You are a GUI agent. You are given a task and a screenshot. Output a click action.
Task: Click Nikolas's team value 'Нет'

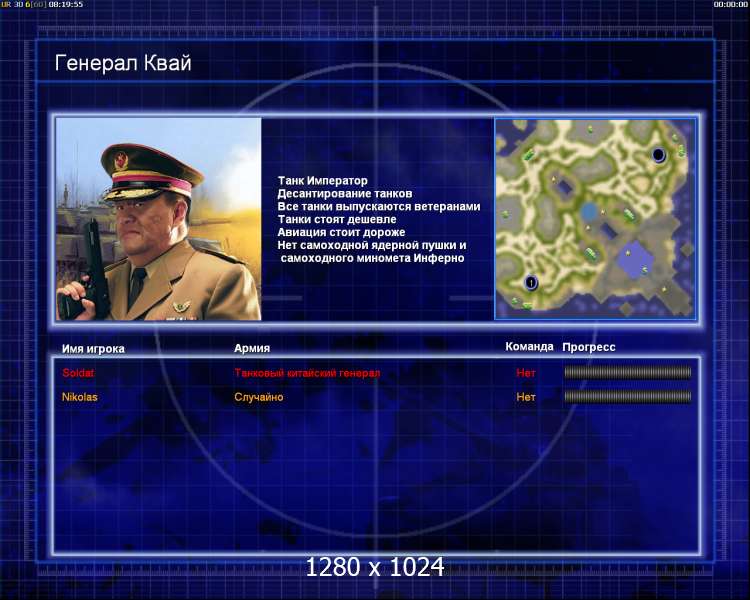[x=526, y=397]
